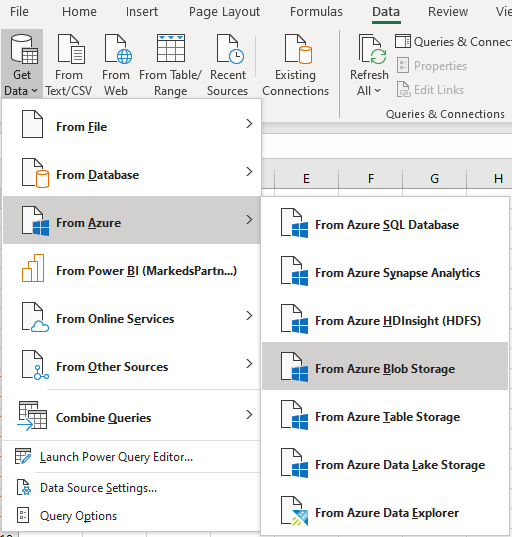Click the Azure SQL Database icon

point(294,223)
